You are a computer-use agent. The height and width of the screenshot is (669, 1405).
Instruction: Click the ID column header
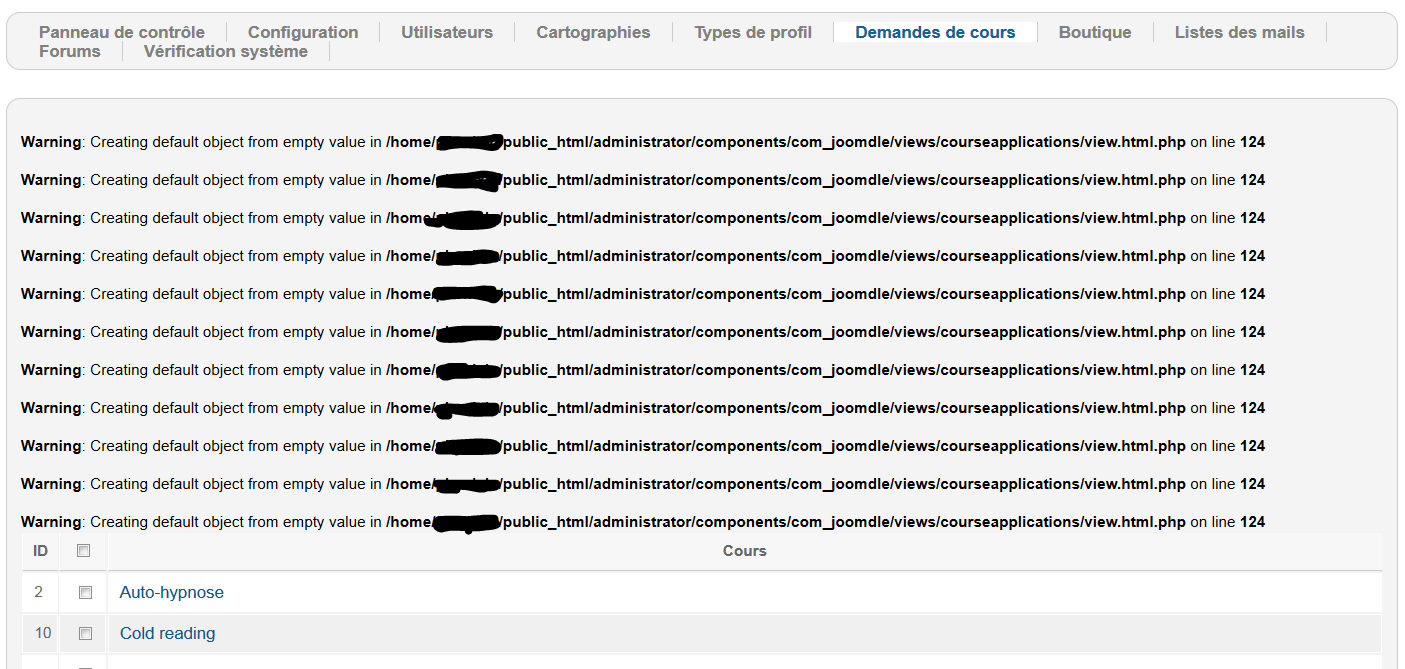[40, 551]
